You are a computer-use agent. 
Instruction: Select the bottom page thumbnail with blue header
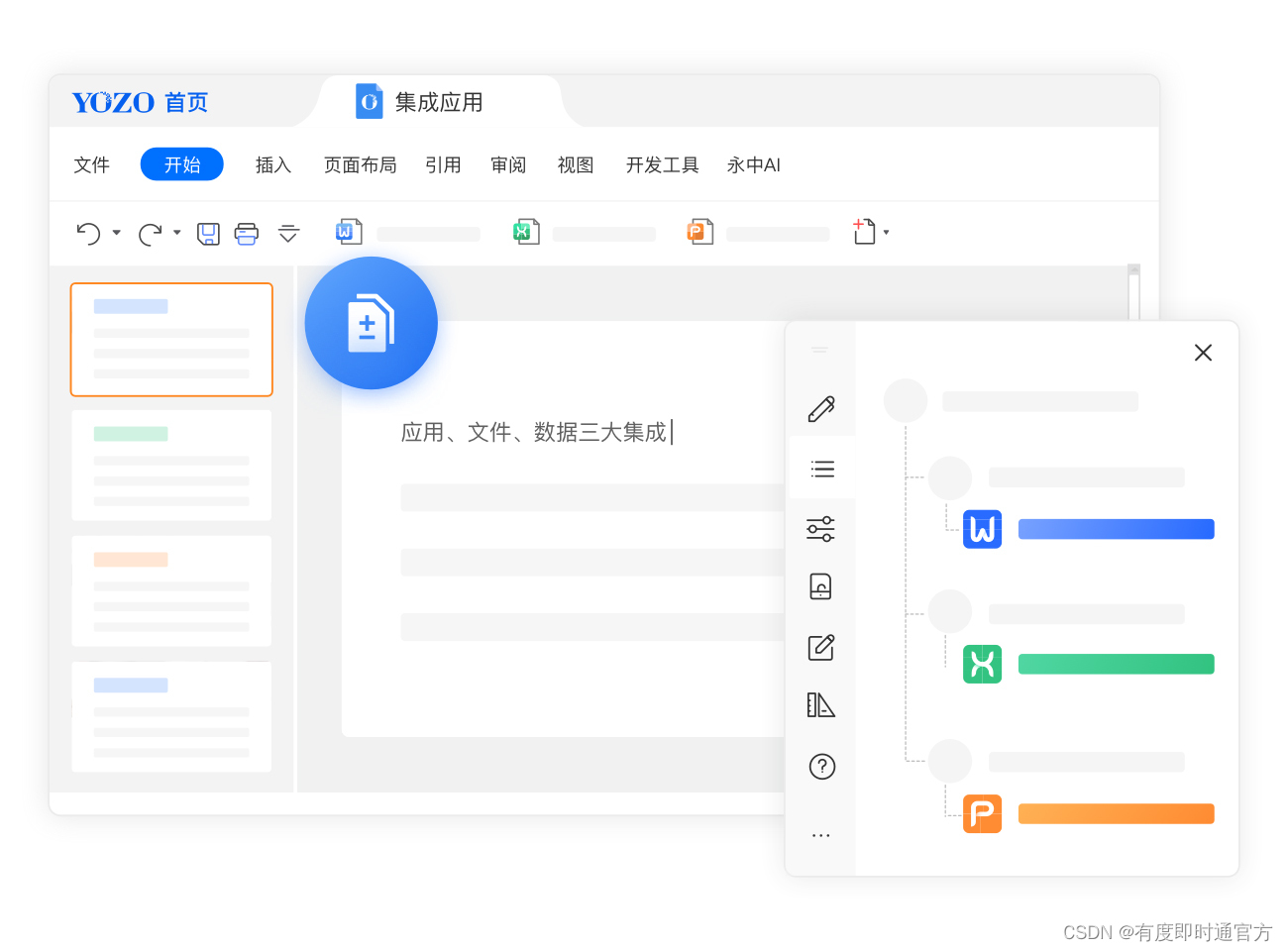171,717
